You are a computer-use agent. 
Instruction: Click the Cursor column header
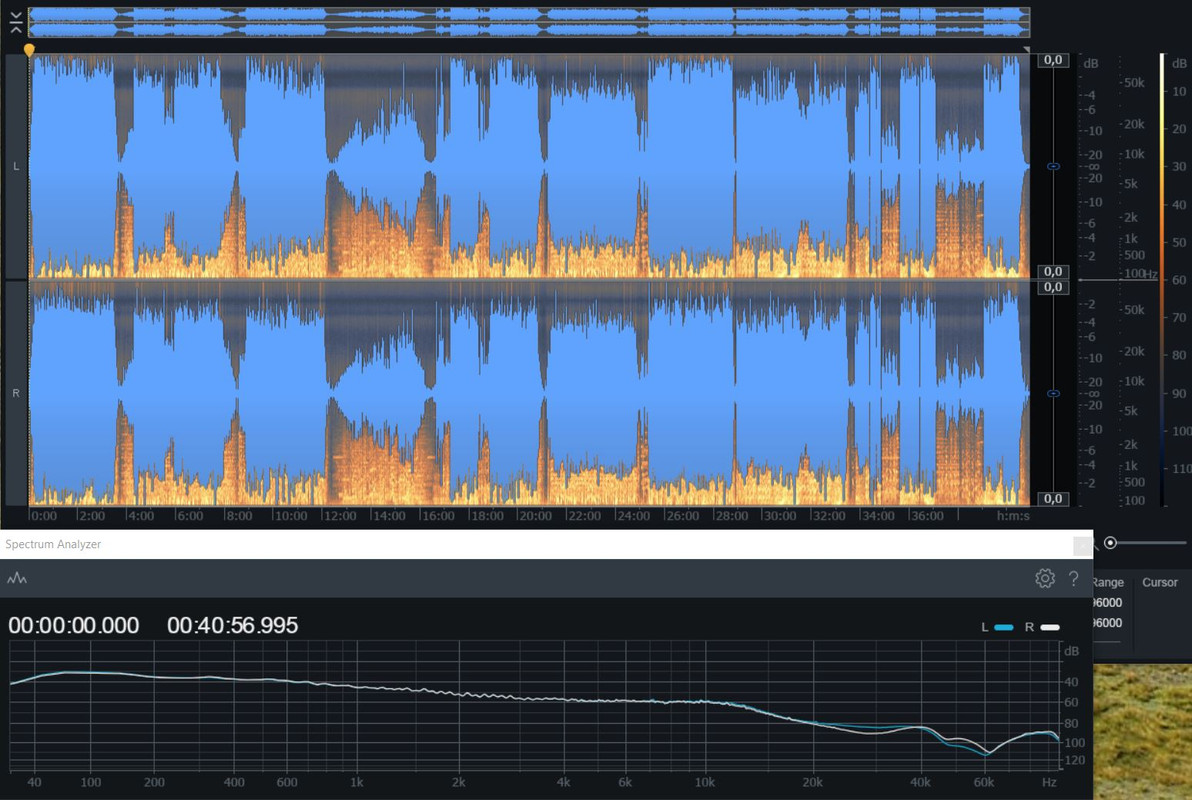pos(1159,583)
